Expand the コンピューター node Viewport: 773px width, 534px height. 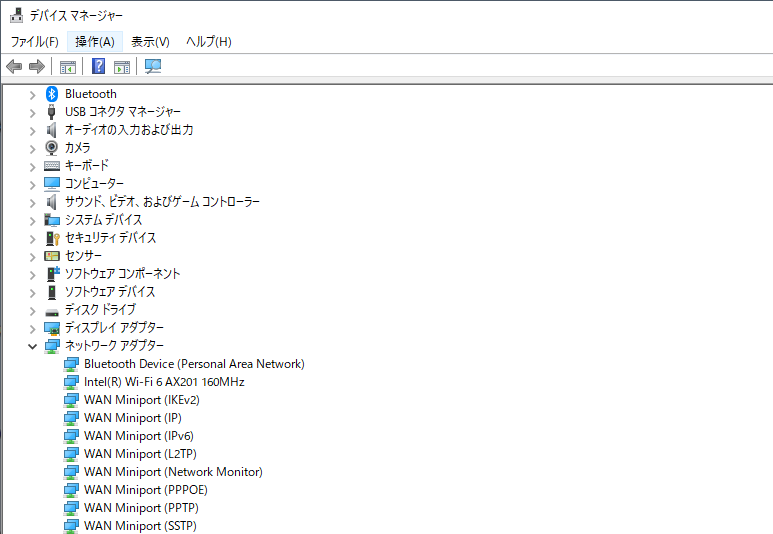click(33, 185)
